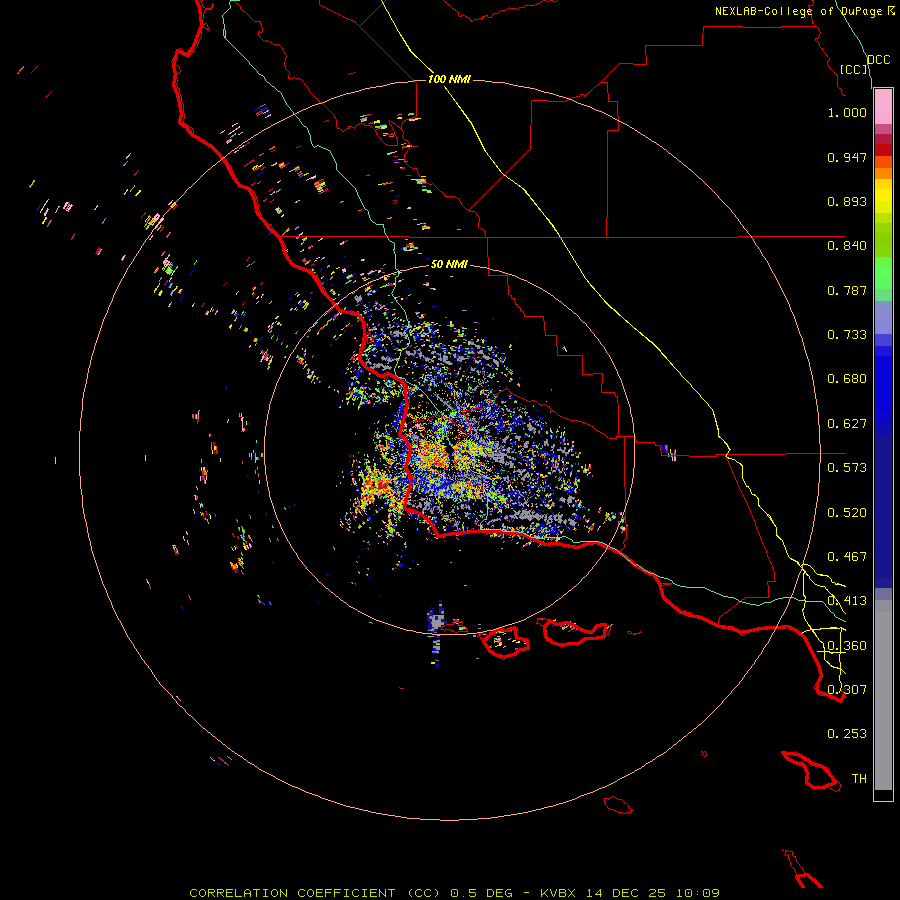Pick the bright green color scale segment
900x900 pixels.
883,273
